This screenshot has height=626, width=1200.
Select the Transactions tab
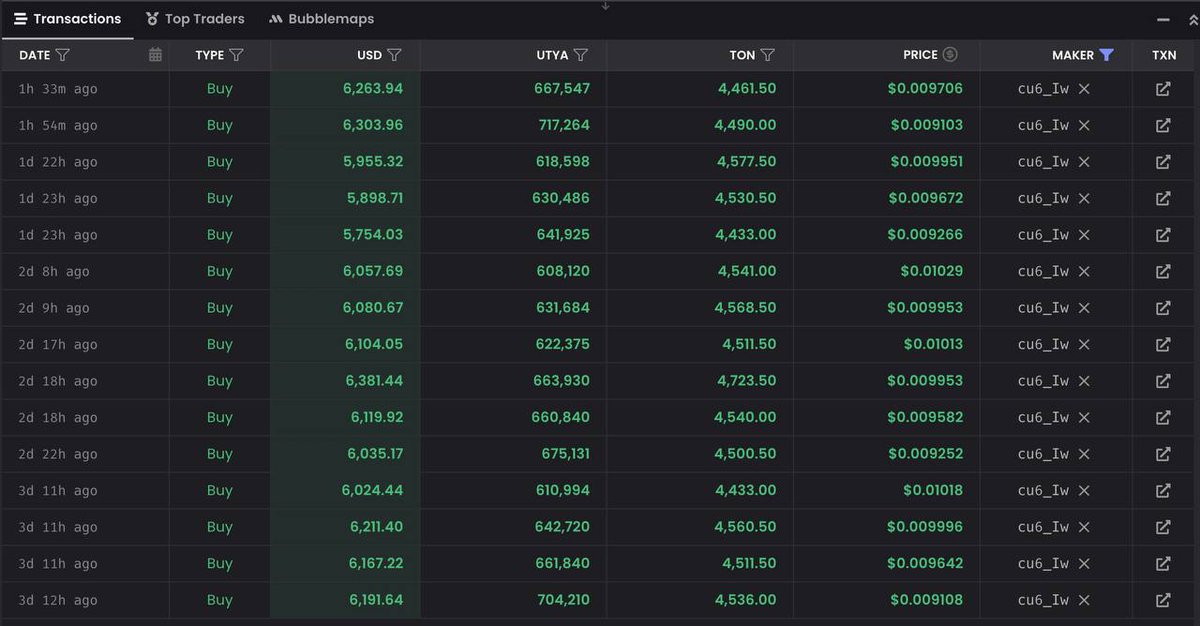tap(67, 19)
